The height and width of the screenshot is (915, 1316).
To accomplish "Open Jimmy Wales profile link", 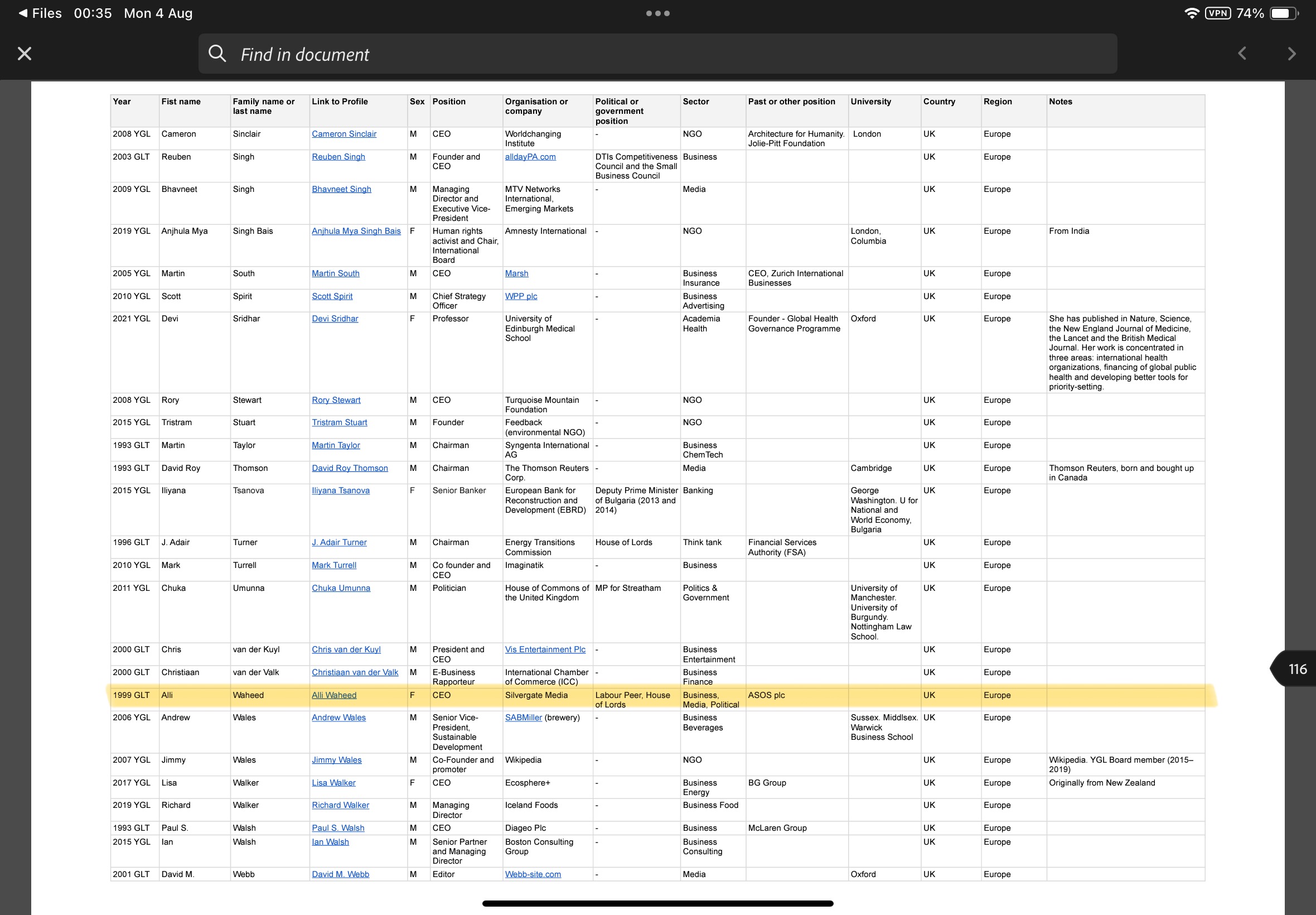I will click(x=336, y=760).
